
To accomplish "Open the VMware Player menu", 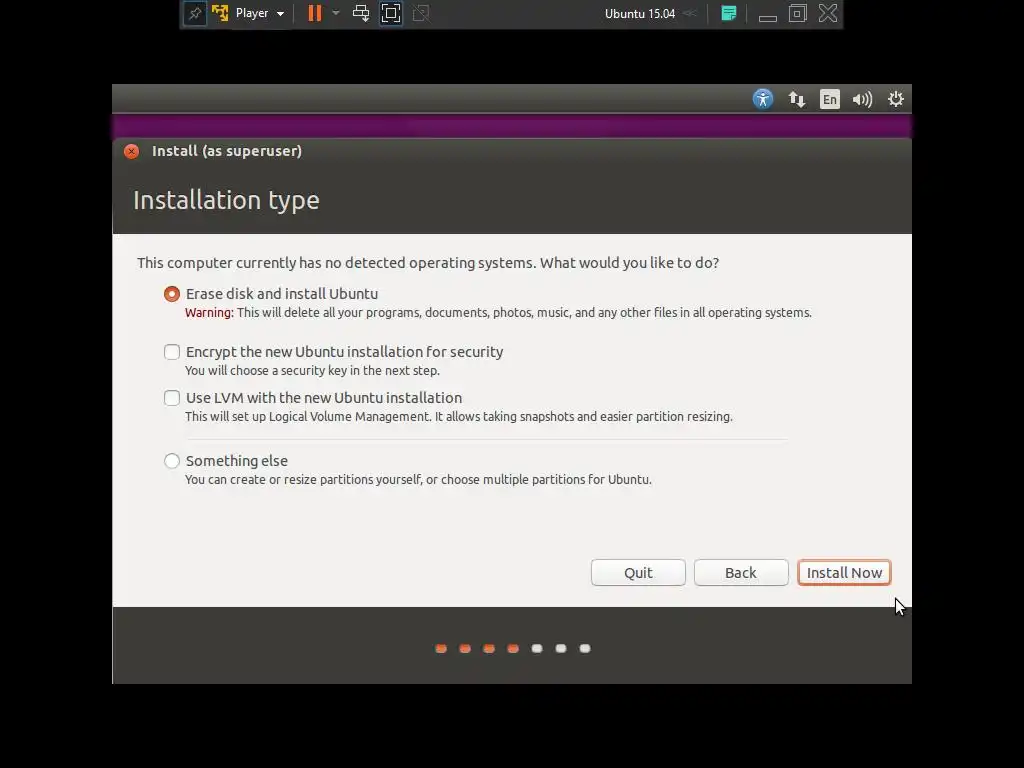I will (259, 13).
